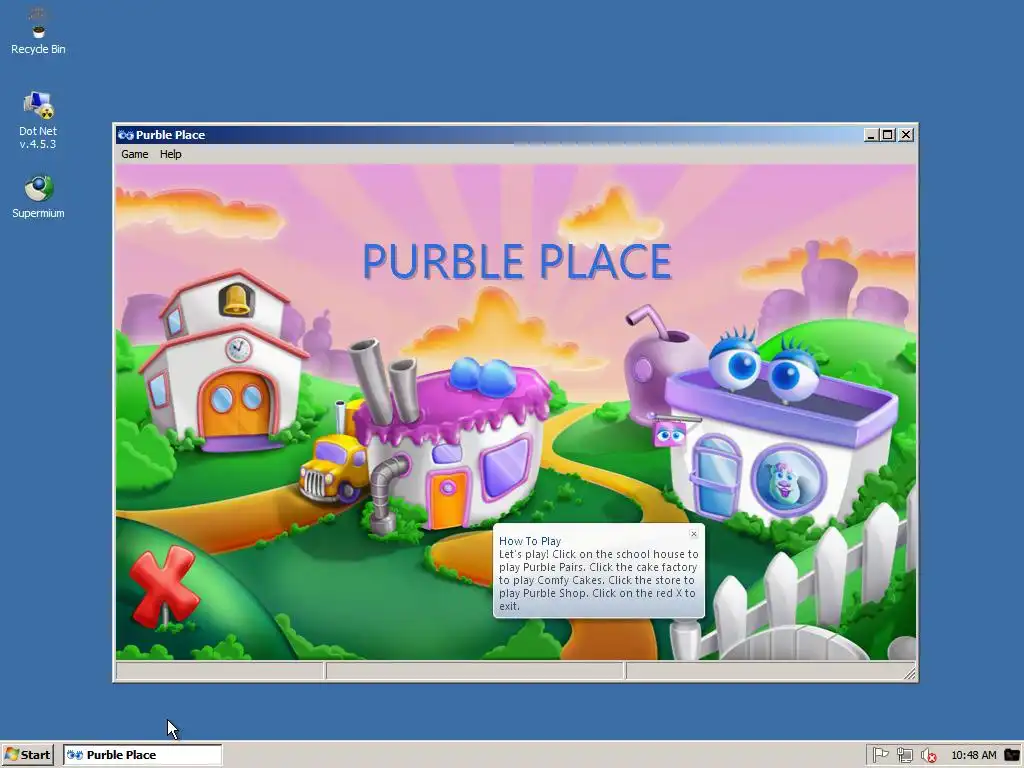Click the Purble Place window title bar icon

click(x=125, y=135)
